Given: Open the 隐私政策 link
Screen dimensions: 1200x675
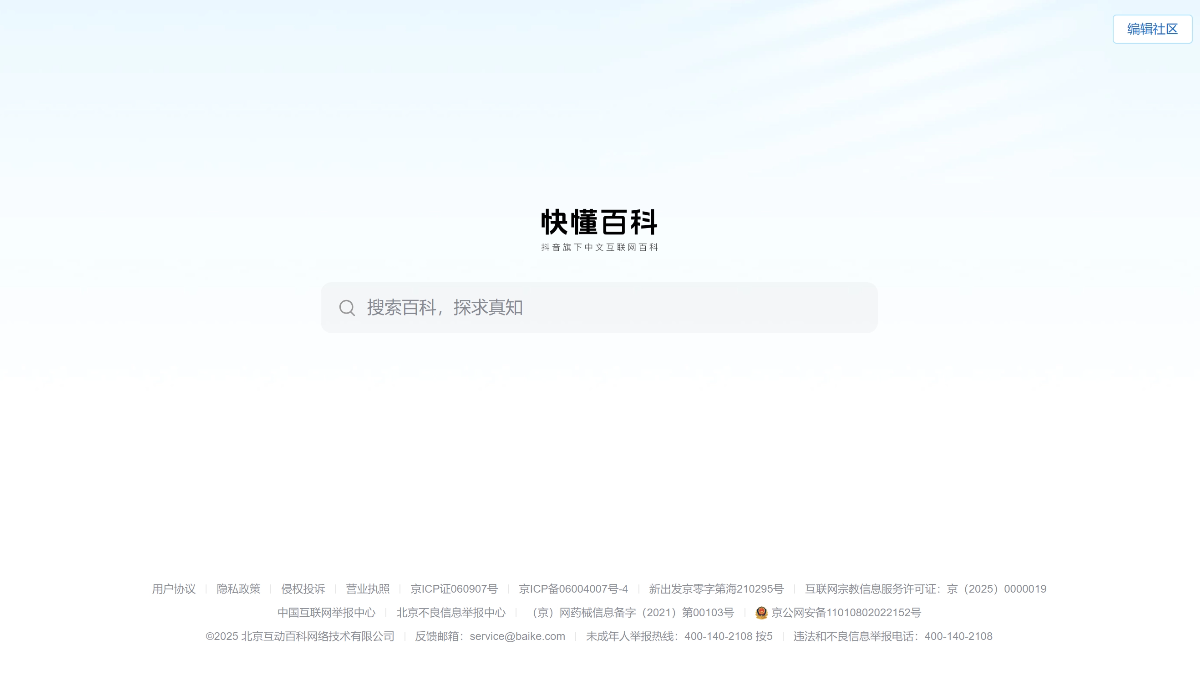Looking at the screenshot, I should click(x=239, y=589).
